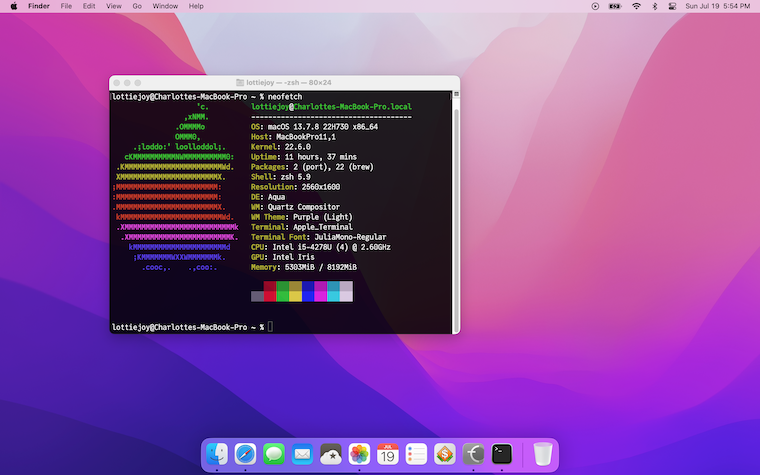Open the Edit menu
The image size is (760, 475).
(x=89, y=6)
